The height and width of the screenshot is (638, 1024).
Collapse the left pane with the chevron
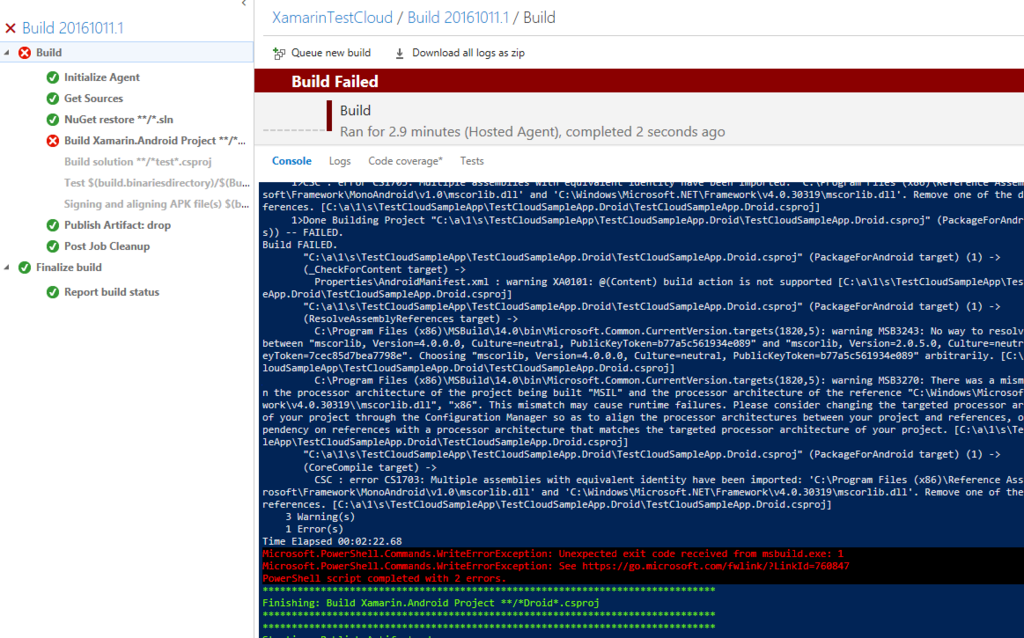click(244, 3)
